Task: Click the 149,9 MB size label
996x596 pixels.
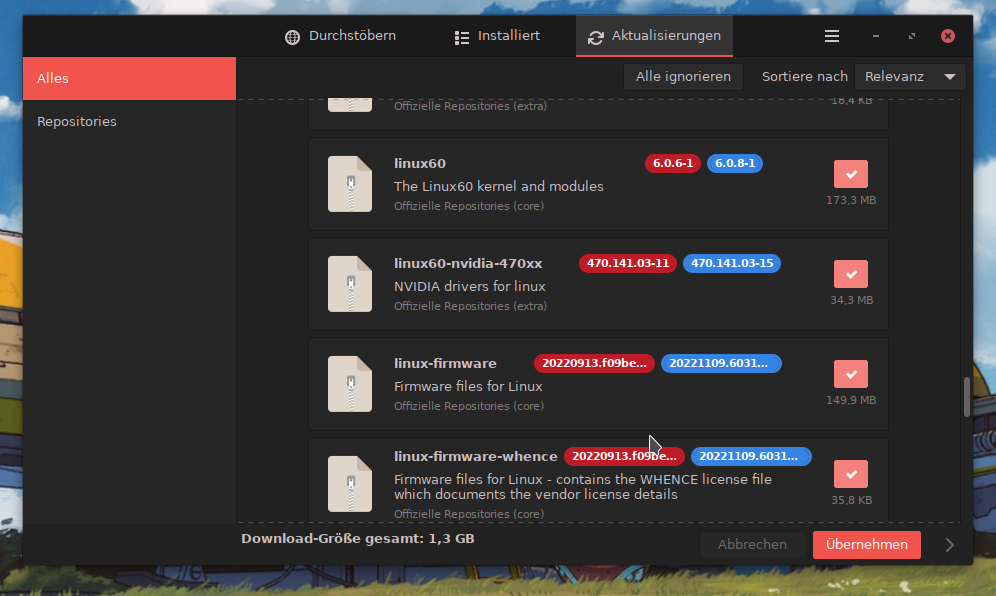Action: click(851, 400)
